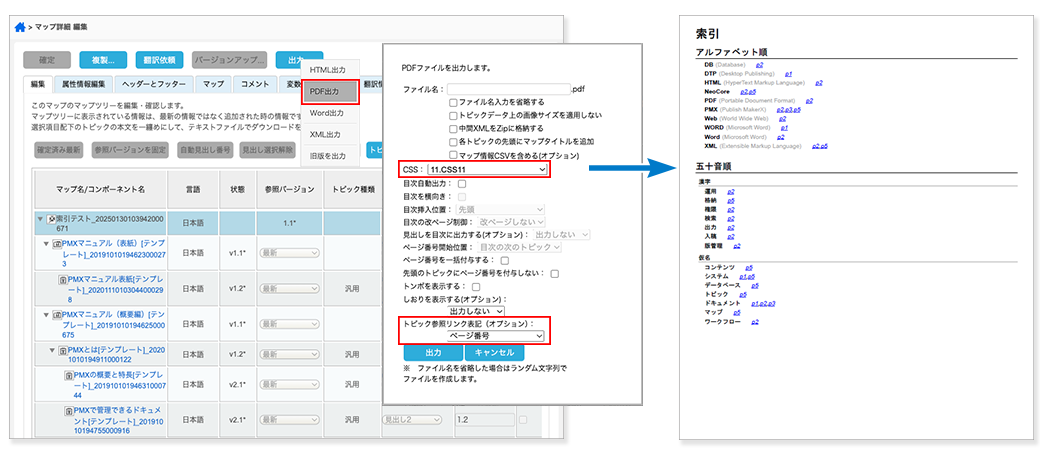Viewport: 1040px width, 465px height.
Task: Toggle トンボを表示する checkbox
Action: [474, 286]
